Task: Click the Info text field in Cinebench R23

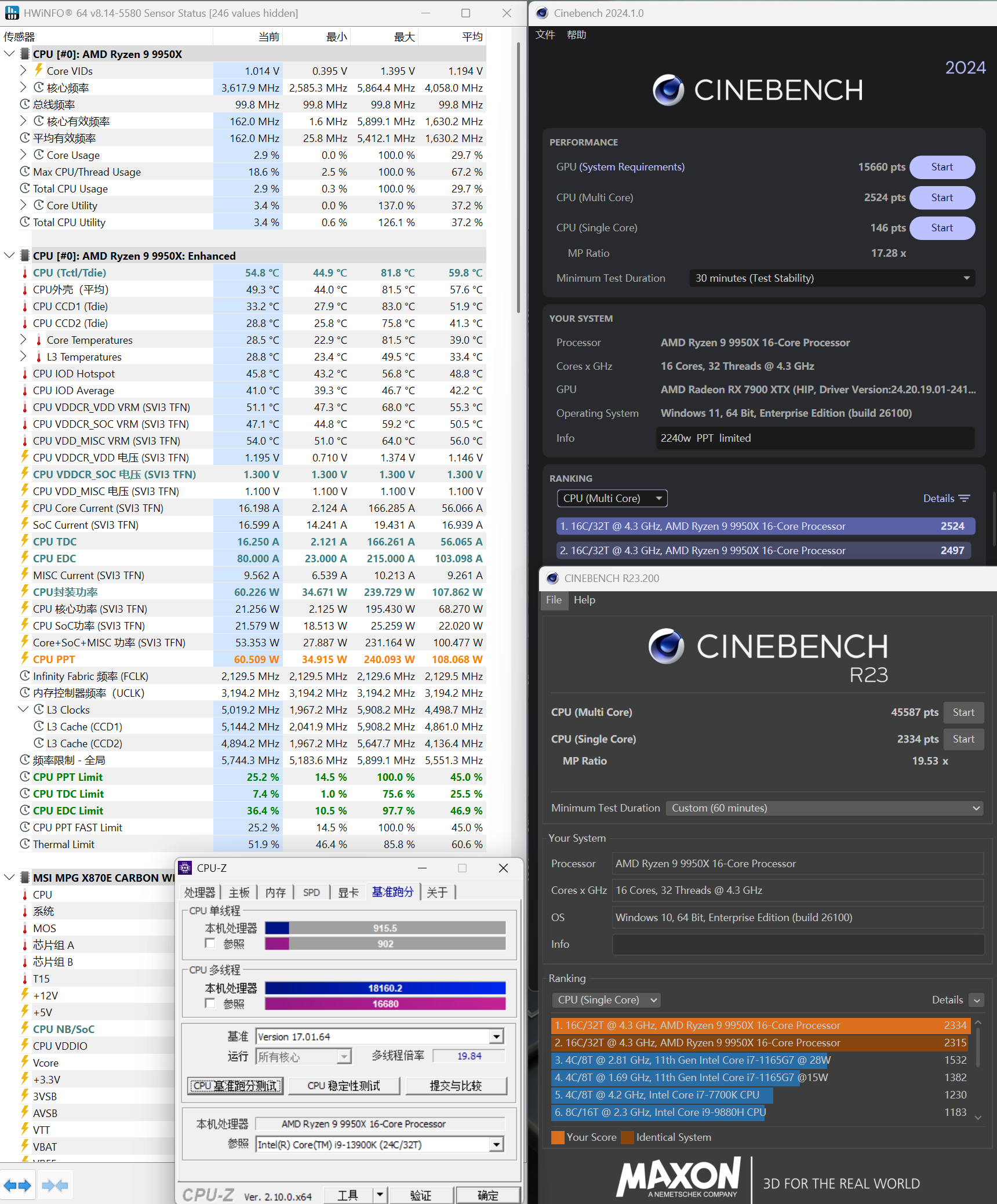Action: [x=798, y=944]
